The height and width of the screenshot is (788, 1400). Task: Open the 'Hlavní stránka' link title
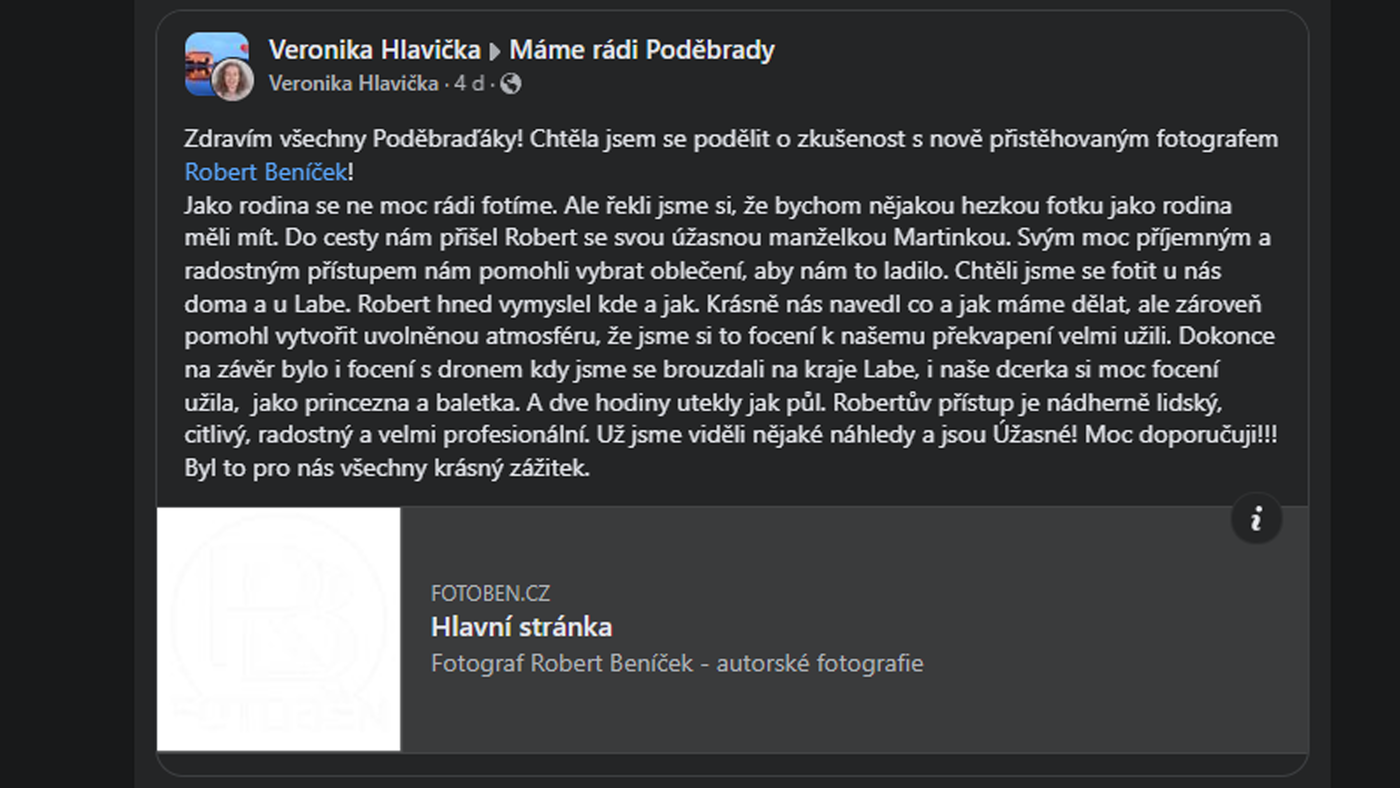coord(521,627)
